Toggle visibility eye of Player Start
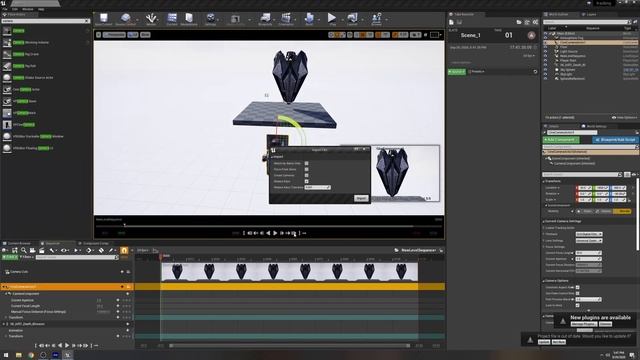640x360 pixels. point(545,60)
